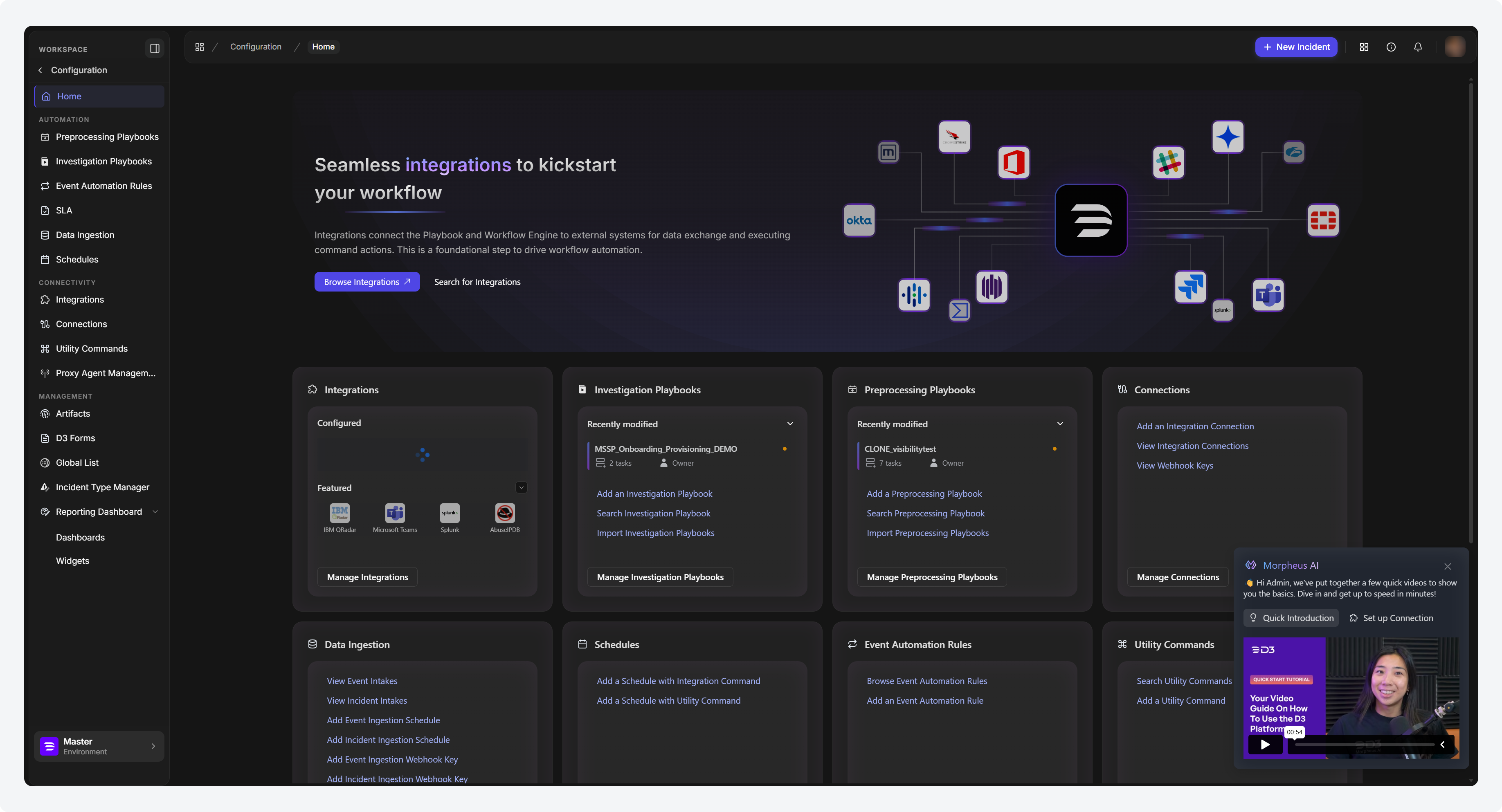Click the Microsoft Office logo in hero graphic
Image resolution: width=1502 pixels, height=812 pixels.
pos(1013,162)
